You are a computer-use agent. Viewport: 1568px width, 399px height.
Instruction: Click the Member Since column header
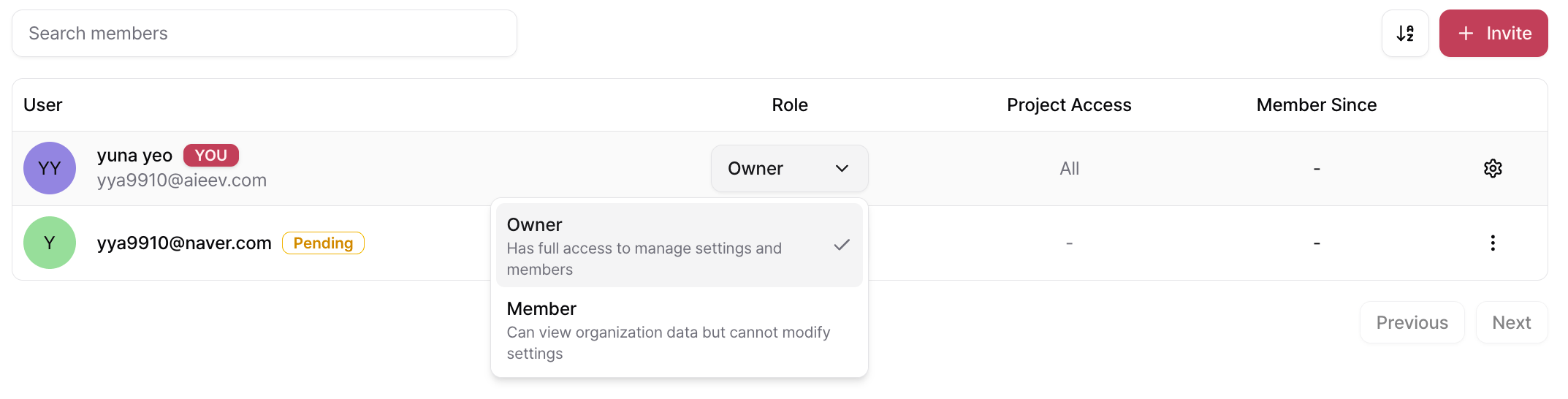[x=1316, y=105]
